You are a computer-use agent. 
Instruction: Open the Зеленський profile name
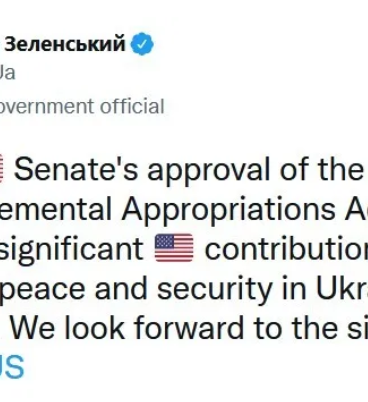[x=65, y=44]
